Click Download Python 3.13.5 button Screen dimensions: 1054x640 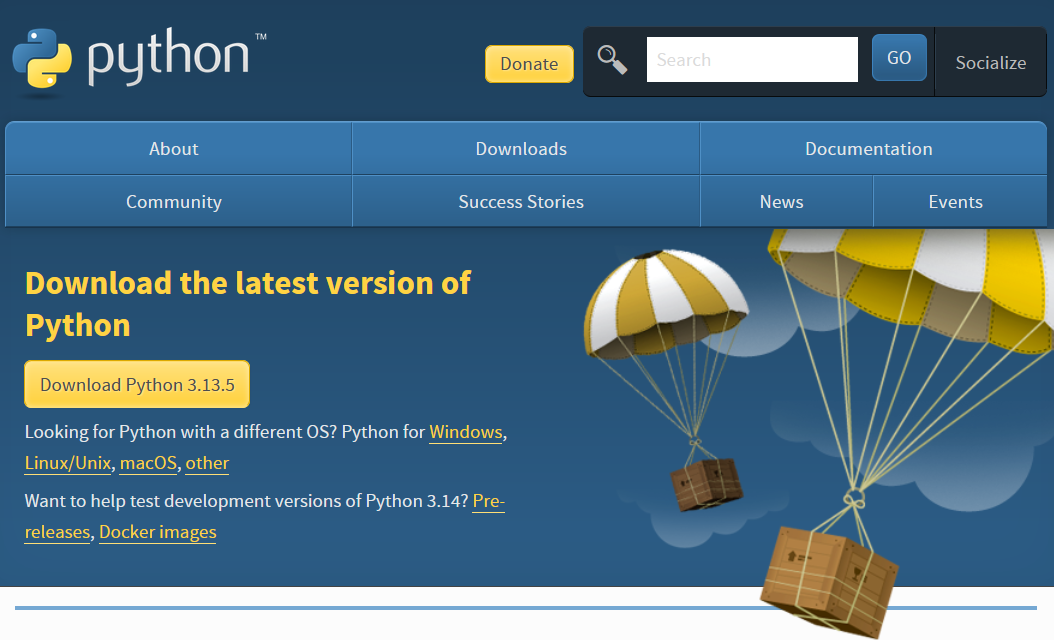pos(137,385)
